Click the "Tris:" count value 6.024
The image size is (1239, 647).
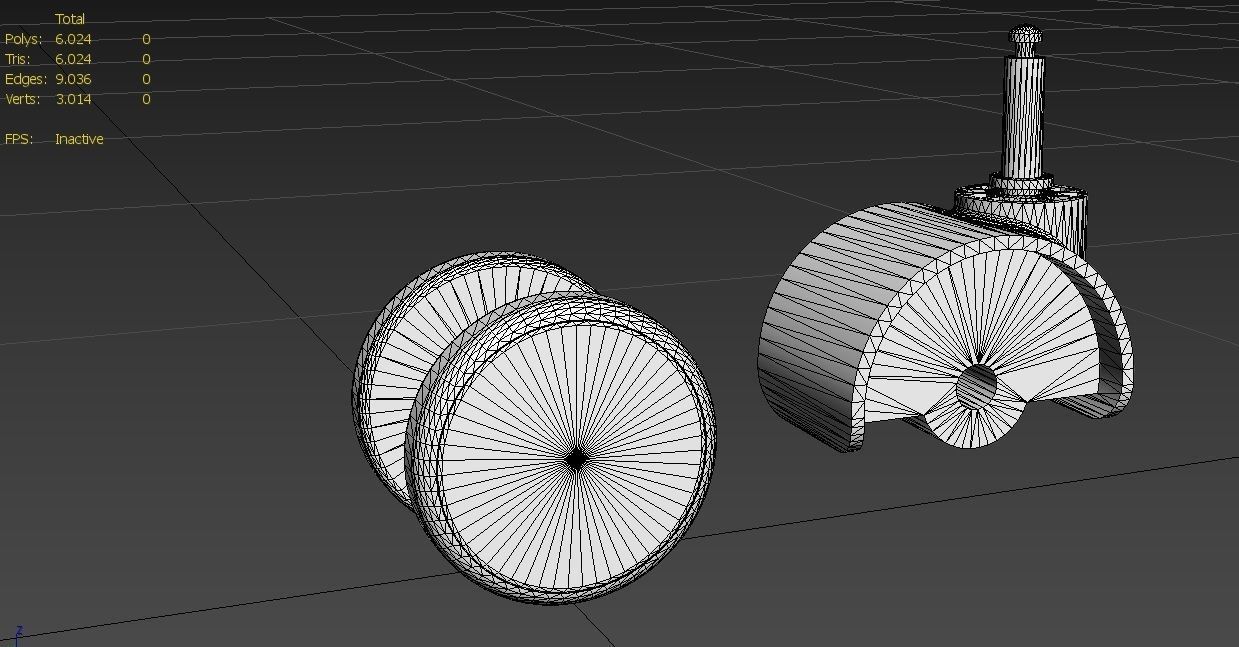(x=73, y=59)
